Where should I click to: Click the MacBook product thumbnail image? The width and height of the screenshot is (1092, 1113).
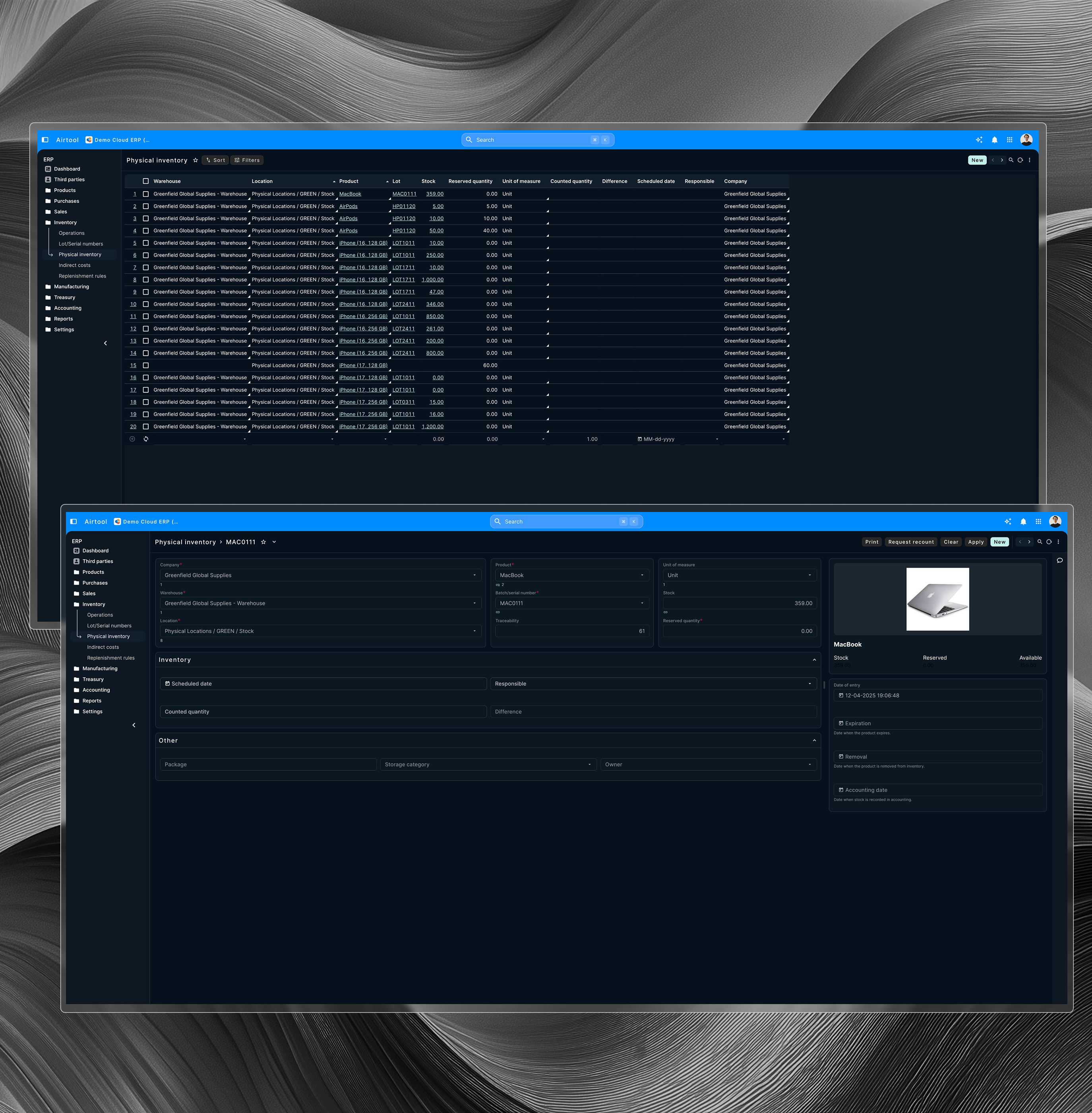click(x=937, y=599)
